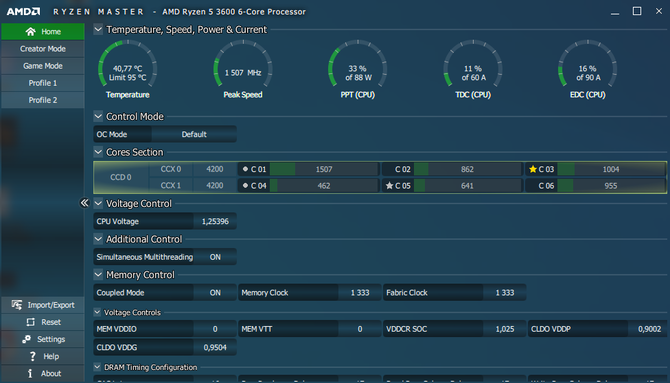
Task: Collapse the Voltage Control section
Action: coord(98,203)
